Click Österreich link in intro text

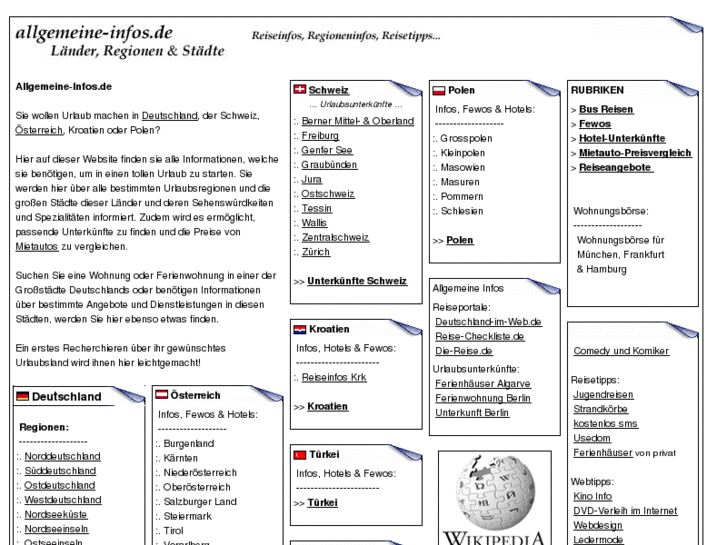(x=39, y=130)
